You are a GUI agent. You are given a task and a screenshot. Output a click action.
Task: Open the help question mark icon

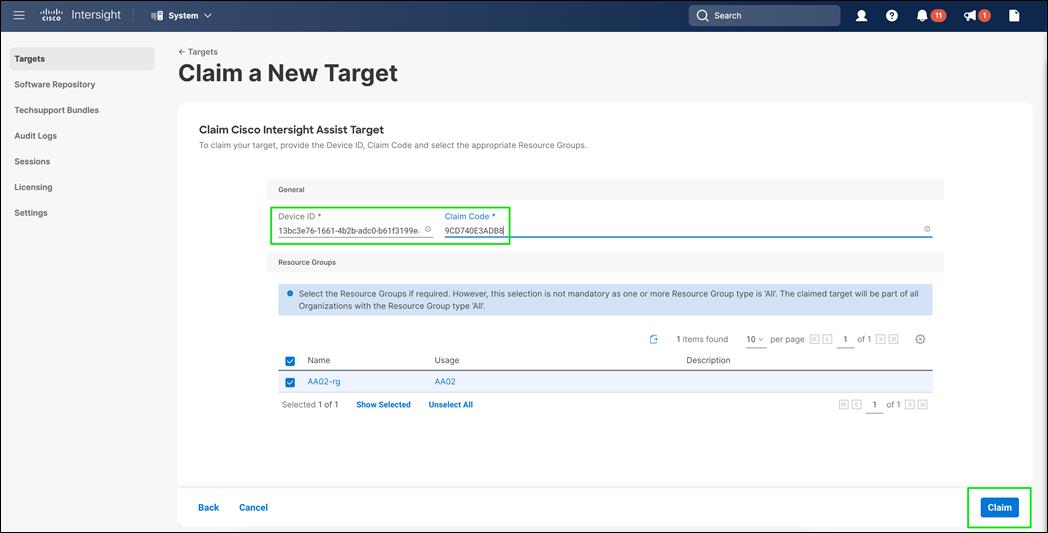coord(892,15)
